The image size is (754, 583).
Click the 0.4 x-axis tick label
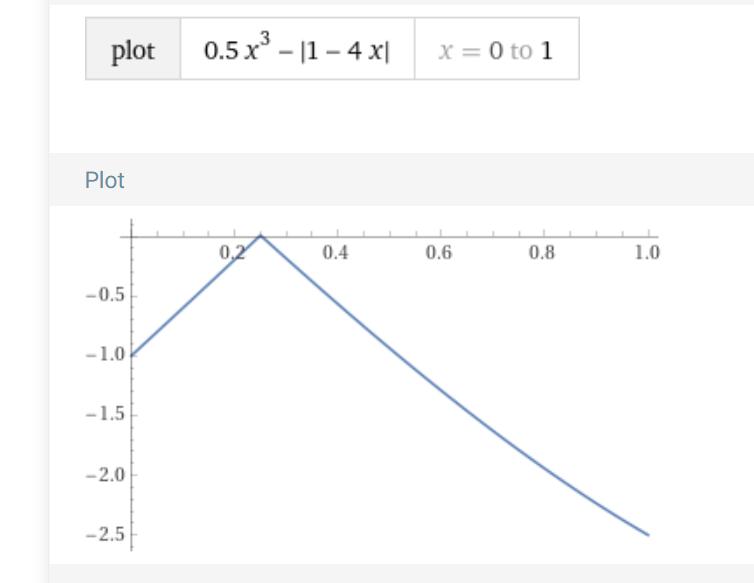click(x=336, y=253)
